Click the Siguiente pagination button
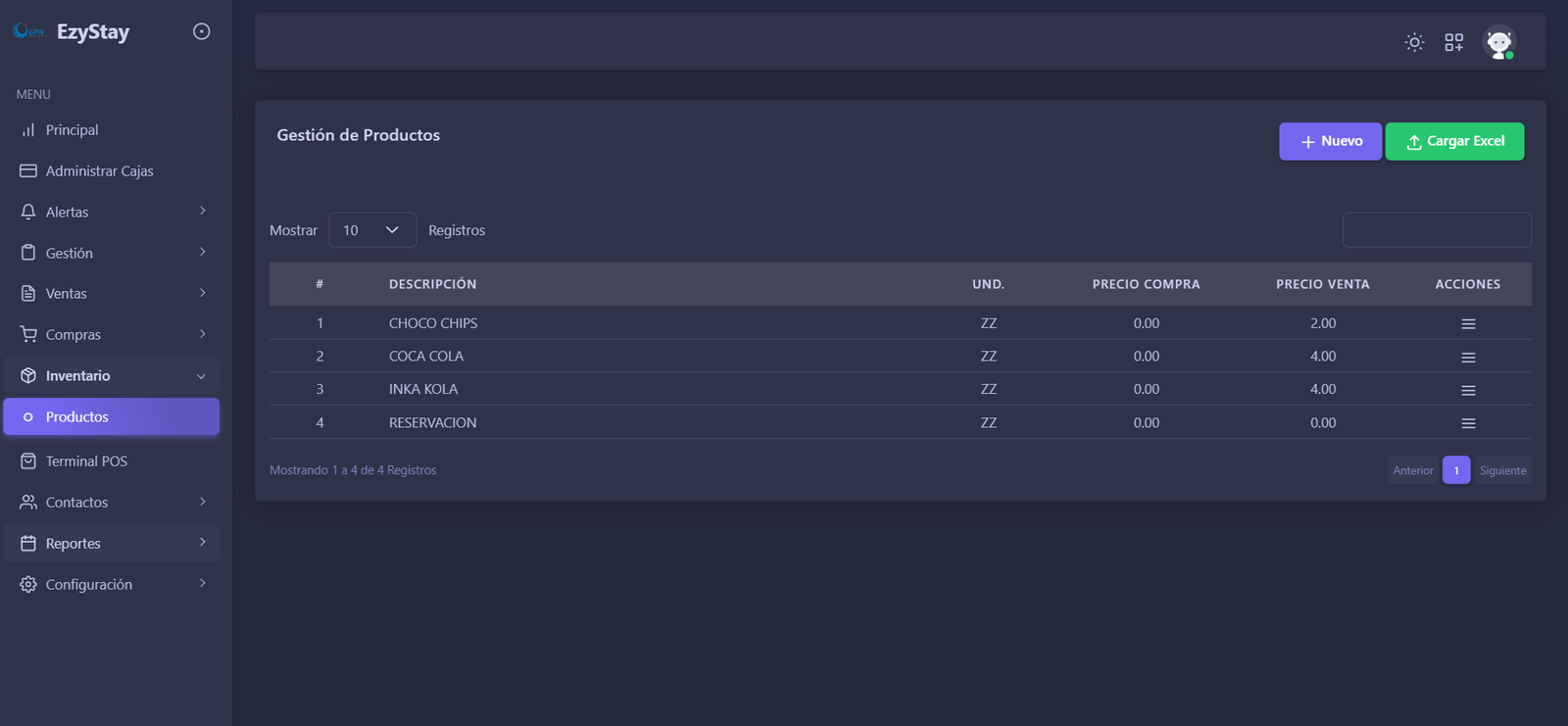This screenshot has height=726, width=1568. [1502, 470]
